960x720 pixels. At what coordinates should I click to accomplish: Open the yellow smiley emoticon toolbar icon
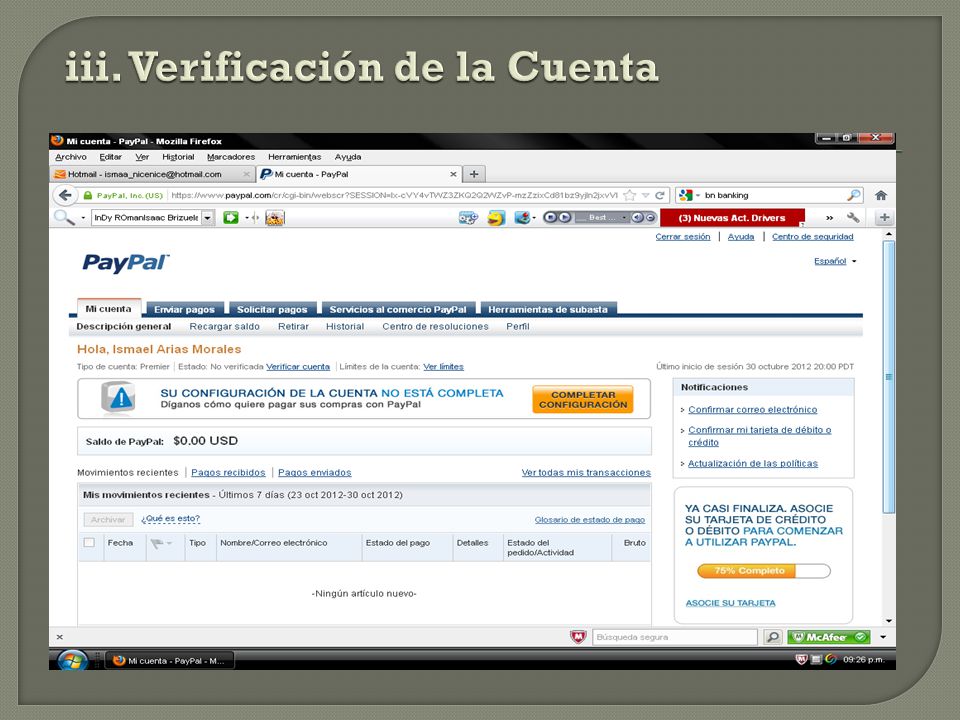[x=496, y=217]
